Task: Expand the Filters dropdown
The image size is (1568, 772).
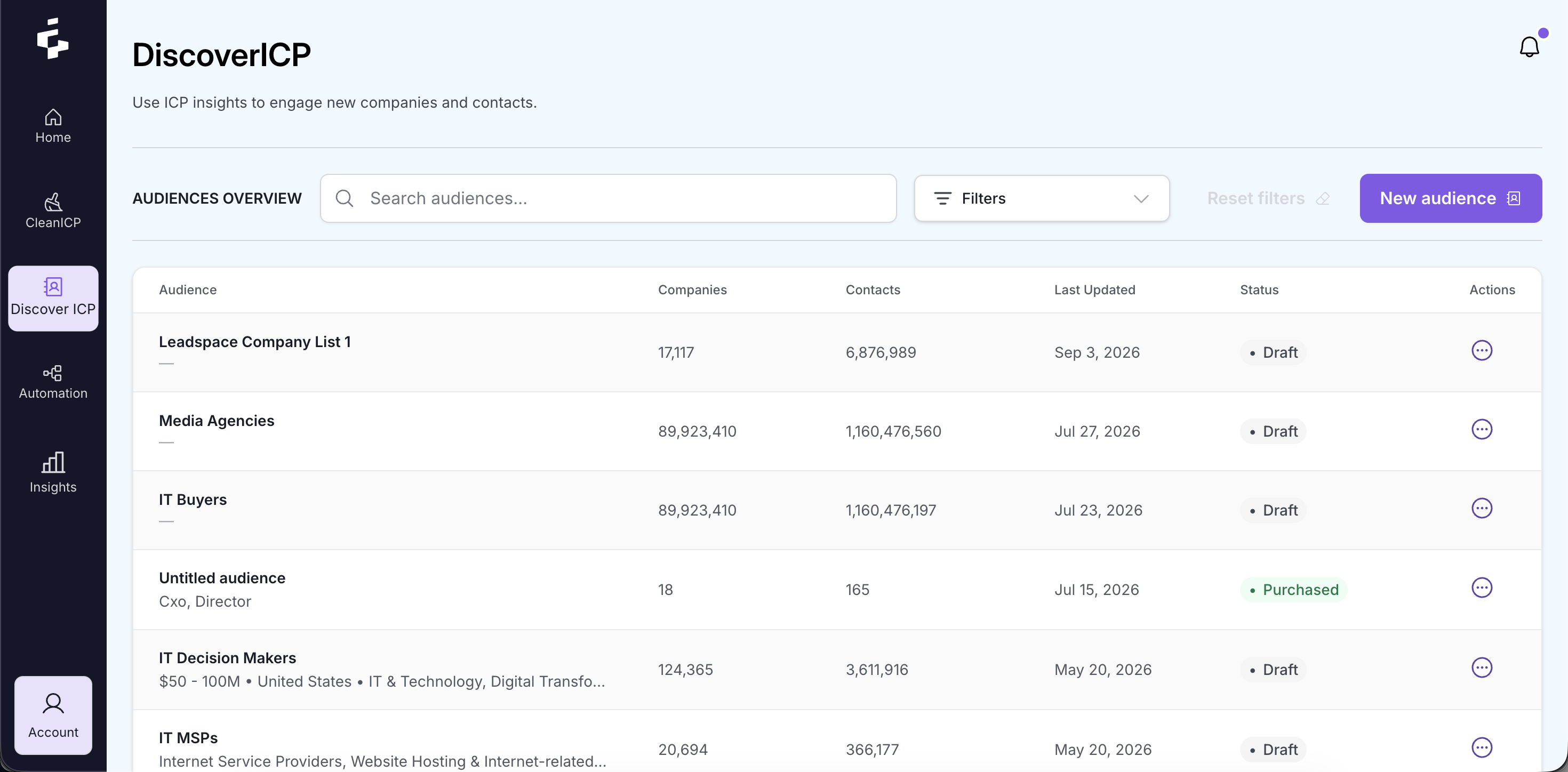Action: pos(1042,198)
